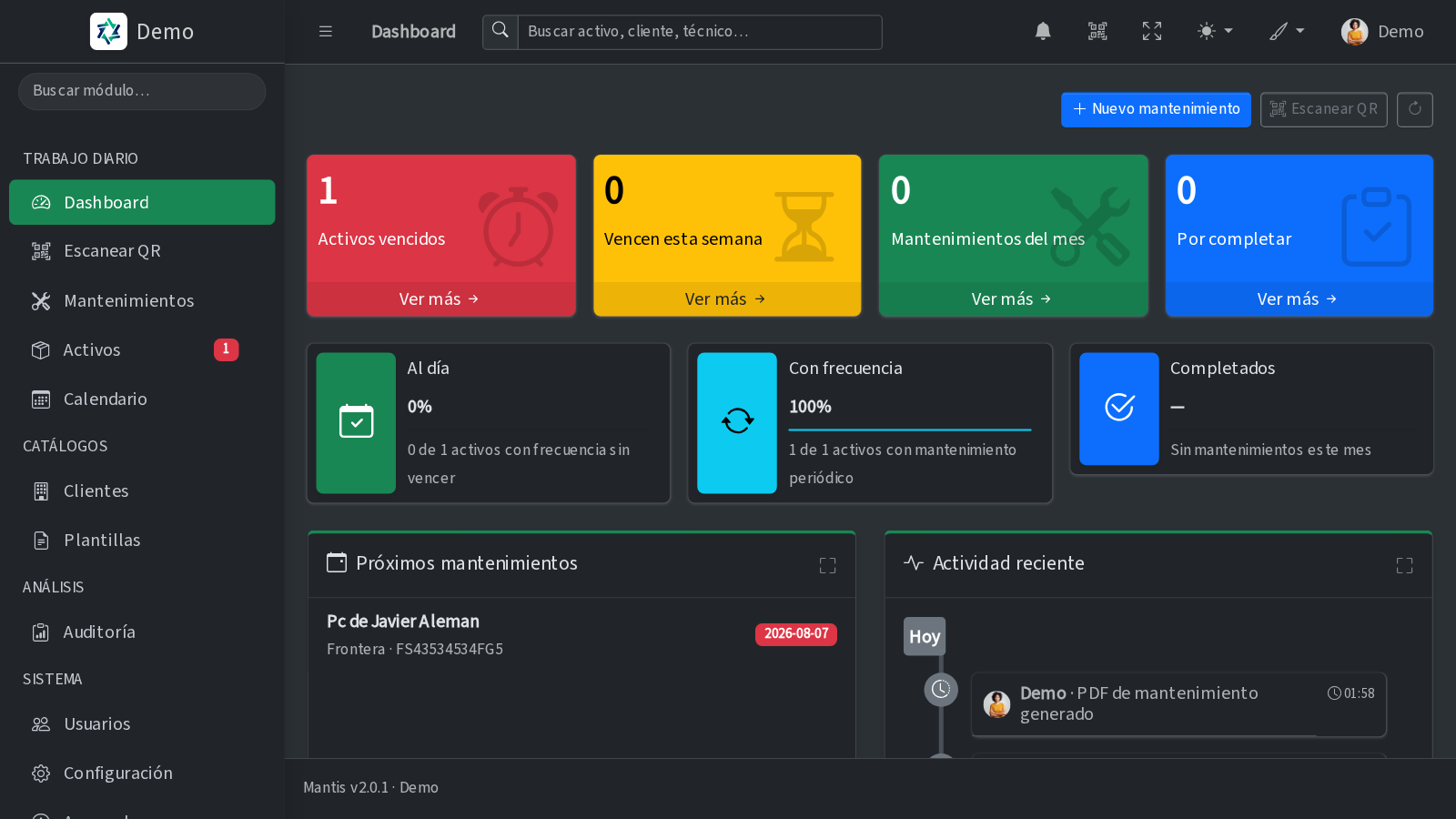Open Plantillas catalog
The width and height of the screenshot is (1456, 819).
click(x=142, y=541)
